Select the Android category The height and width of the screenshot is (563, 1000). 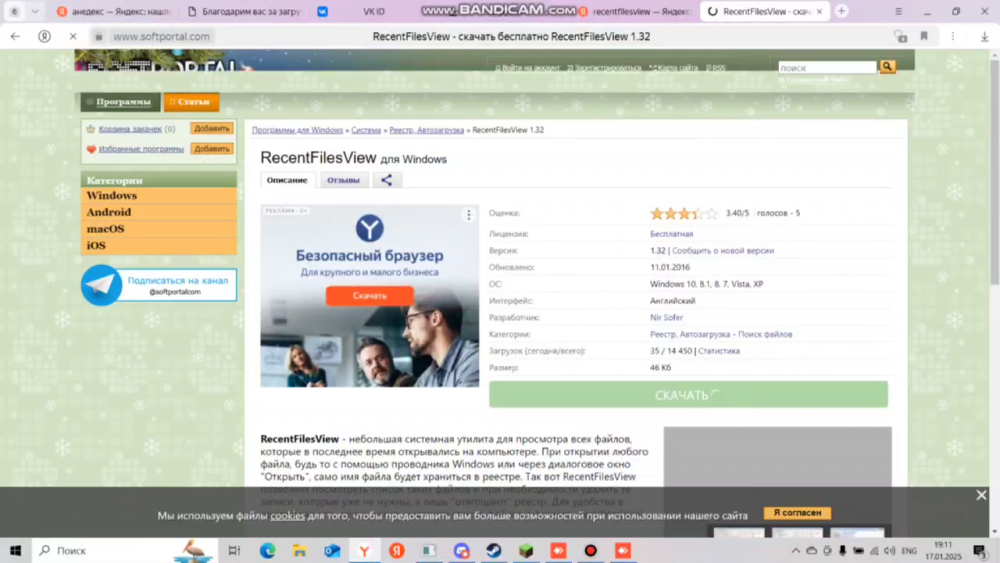click(159, 212)
